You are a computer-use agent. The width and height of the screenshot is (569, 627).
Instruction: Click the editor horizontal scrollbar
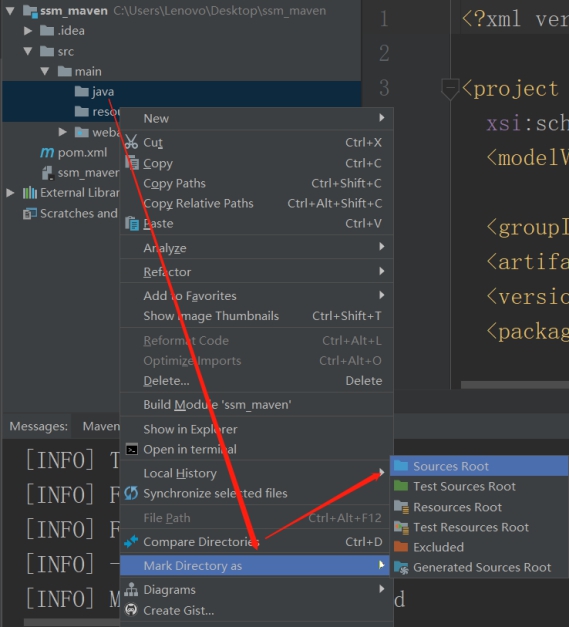[x=515, y=385]
